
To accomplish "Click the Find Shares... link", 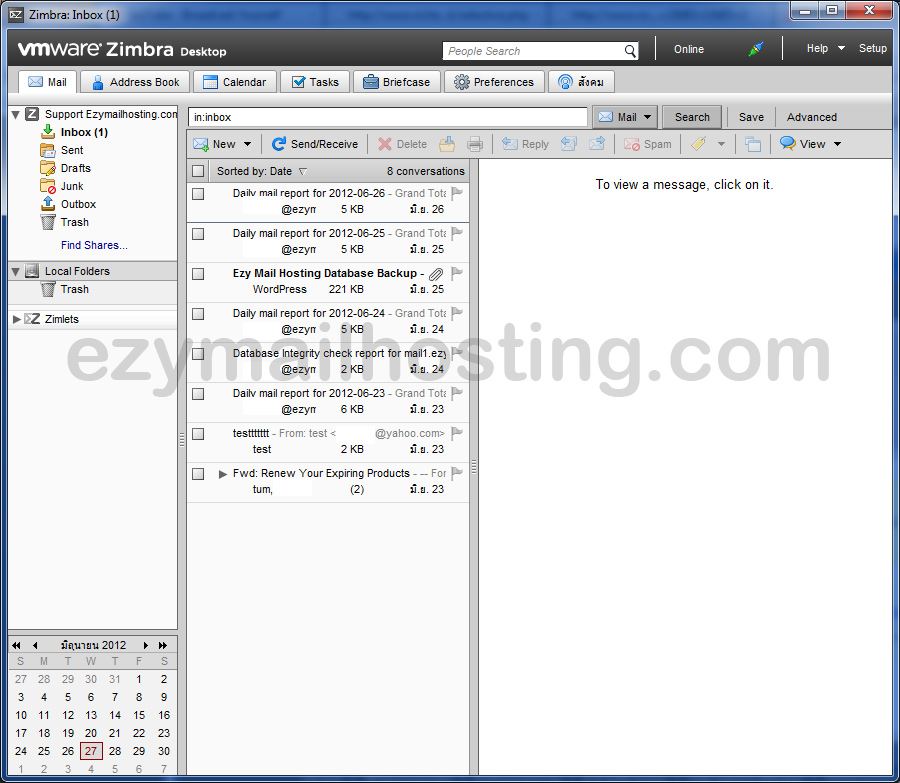I will point(94,245).
